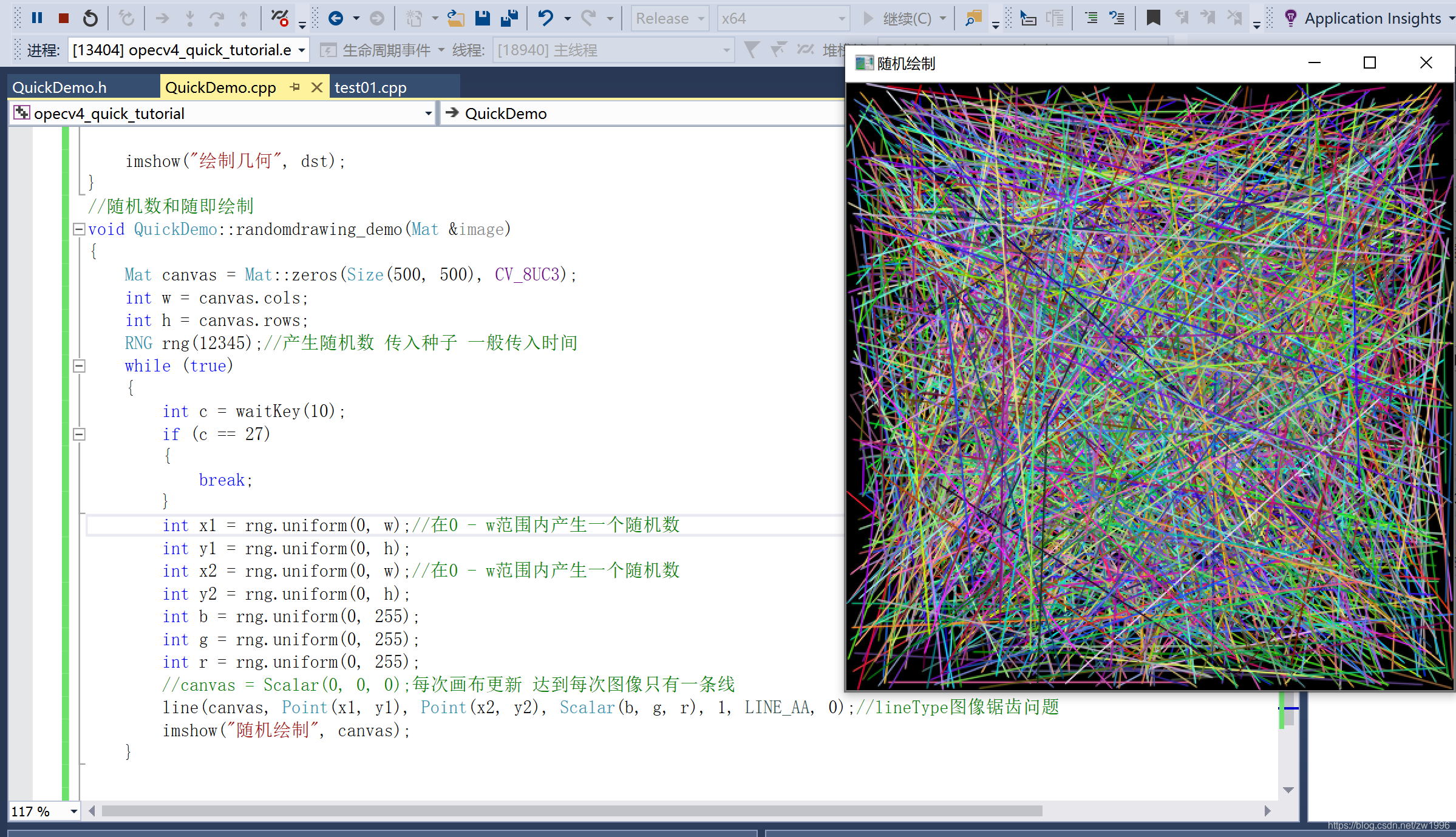Image resolution: width=1456 pixels, height=837 pixels.
Task: Pause the debugging session
Action: click(x=37, y=18)
